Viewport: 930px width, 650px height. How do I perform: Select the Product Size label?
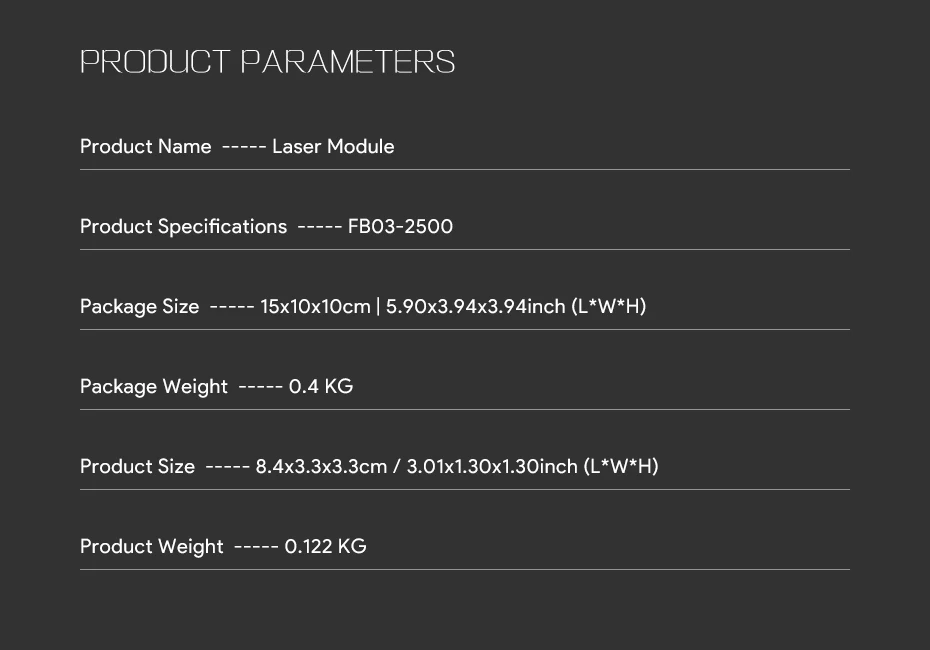pos(137,467)
